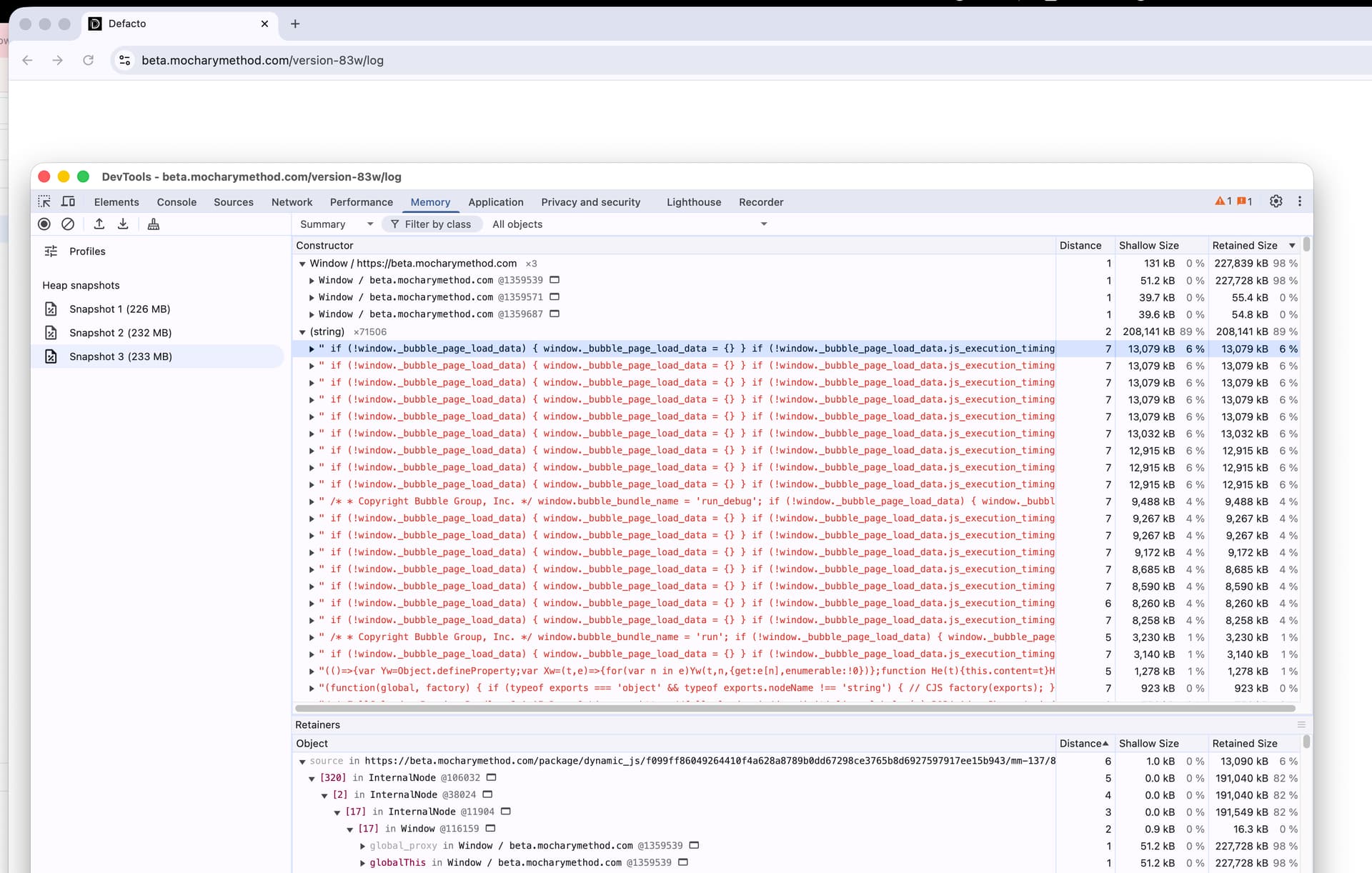Switch to the Network tab
The image size is (1372, 873).
click(292, 202)
